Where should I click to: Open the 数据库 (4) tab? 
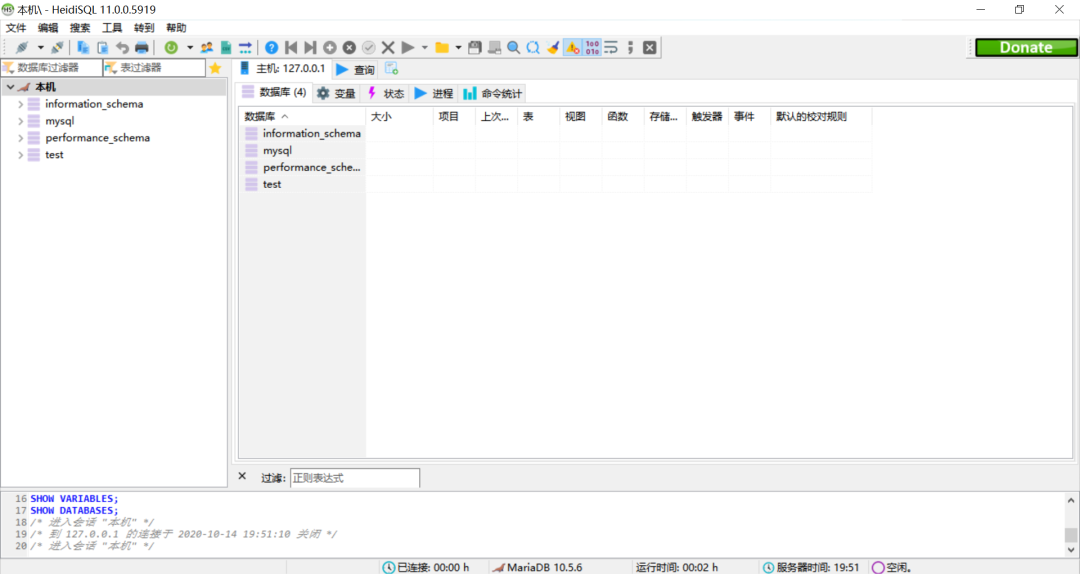click(274, 92)
